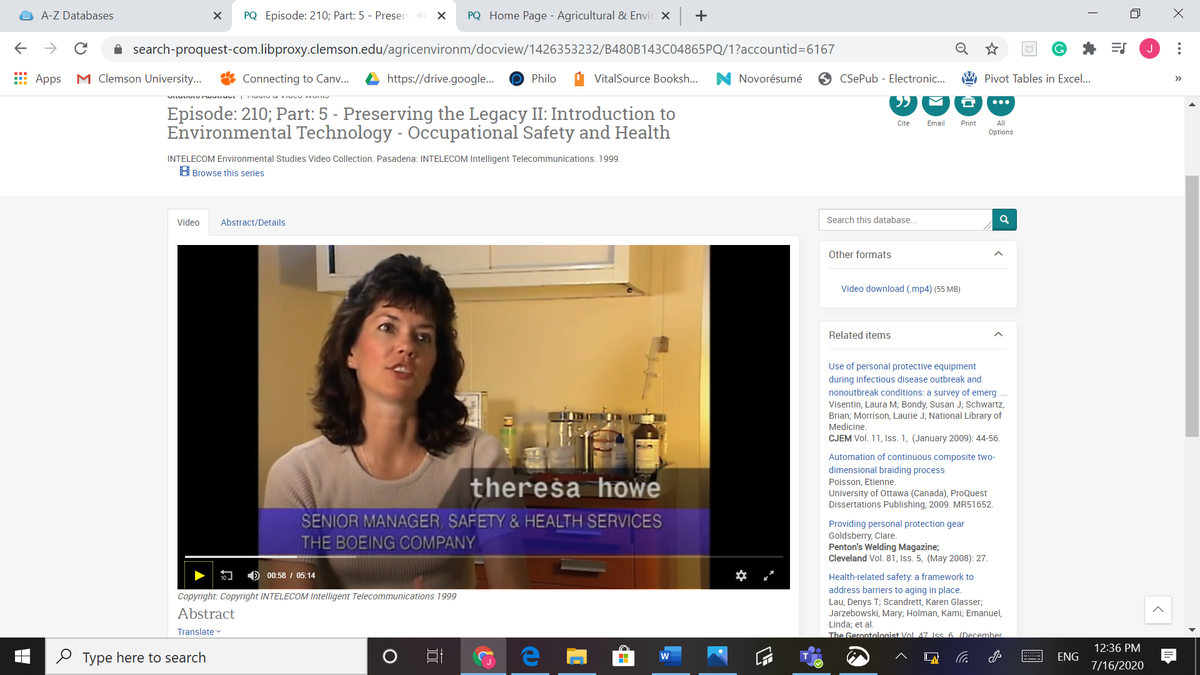Bookmark this page with star icon
Screen dimensions: 1200x675
coord(992,48)
